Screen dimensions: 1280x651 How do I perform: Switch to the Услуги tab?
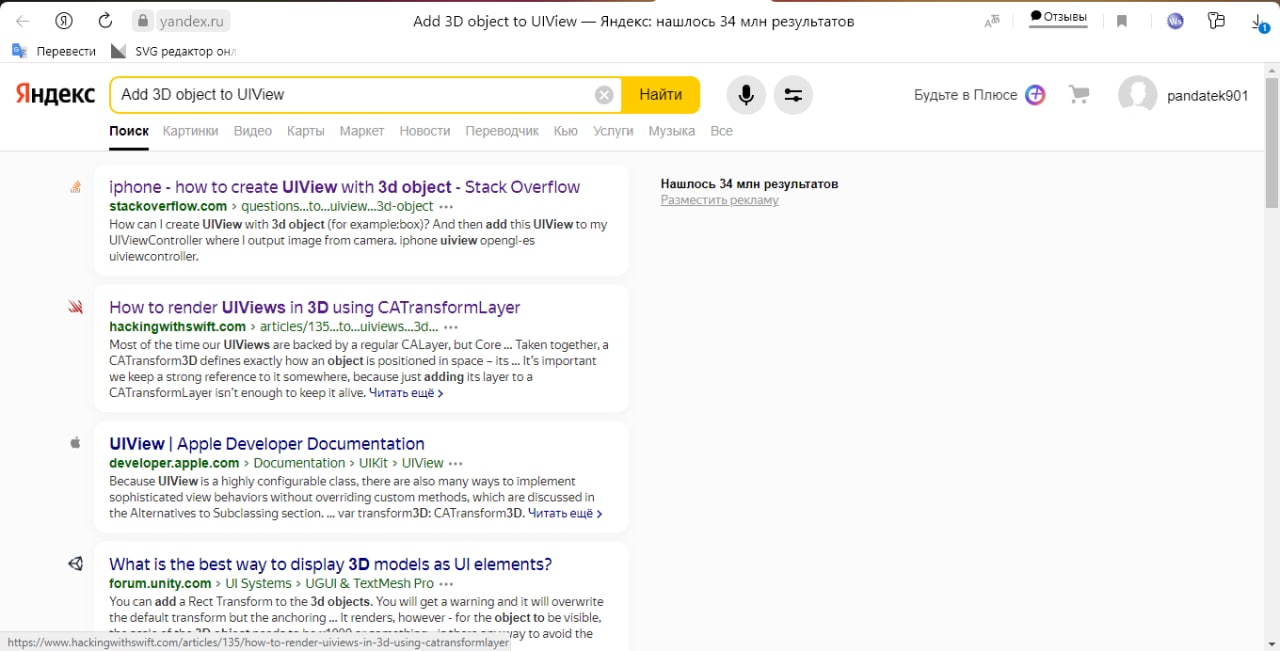[613, 131]
